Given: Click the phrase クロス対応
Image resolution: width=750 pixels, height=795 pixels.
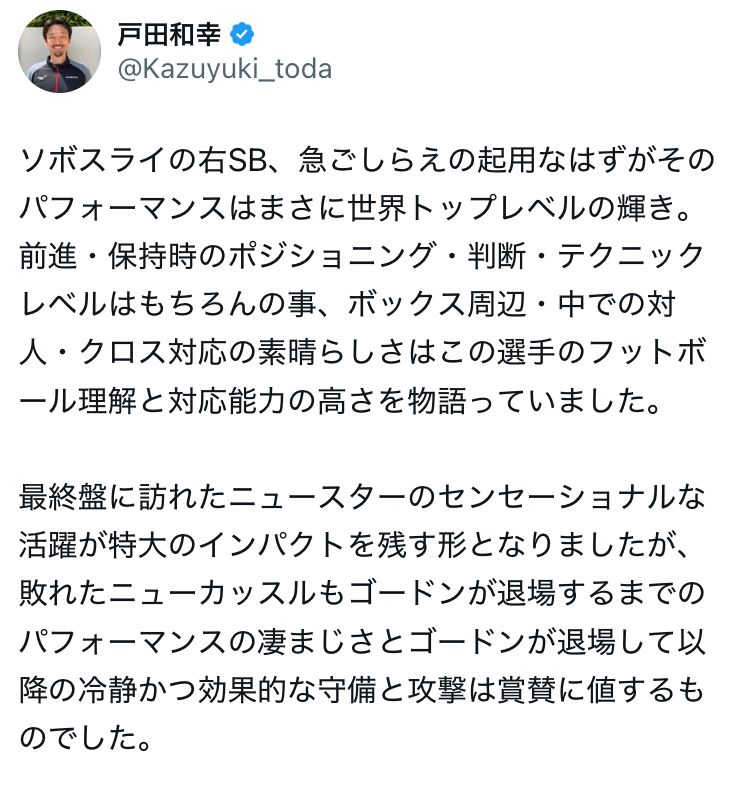Looking at the screenshot, I should (x=153, y=353).
